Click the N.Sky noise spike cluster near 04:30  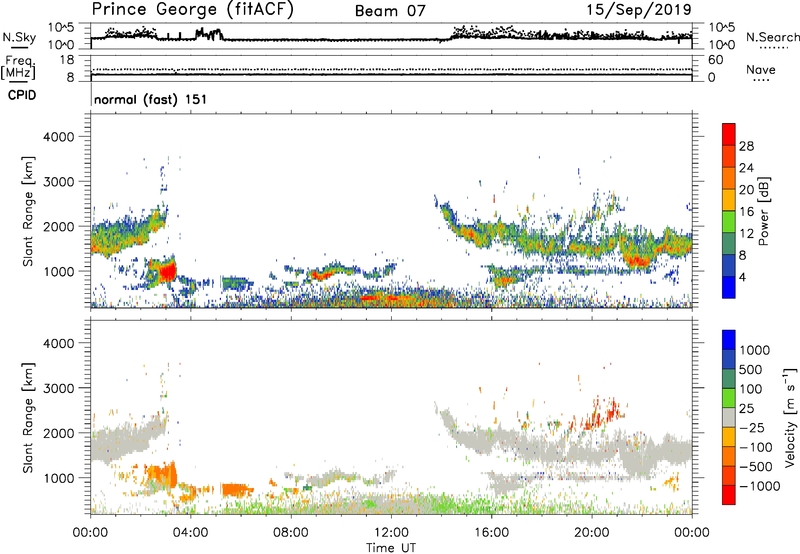(209, 34)
